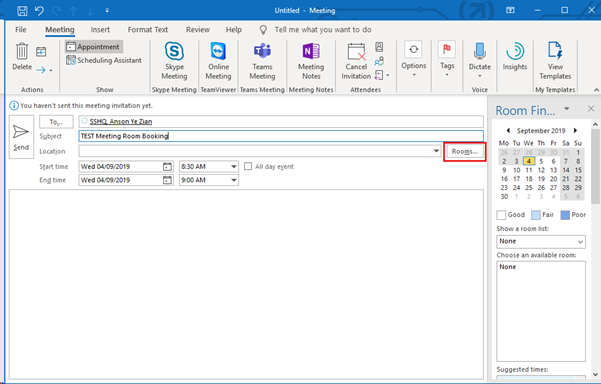
Task: Add a Skype Meeting
Action: (x=174, y=61)
